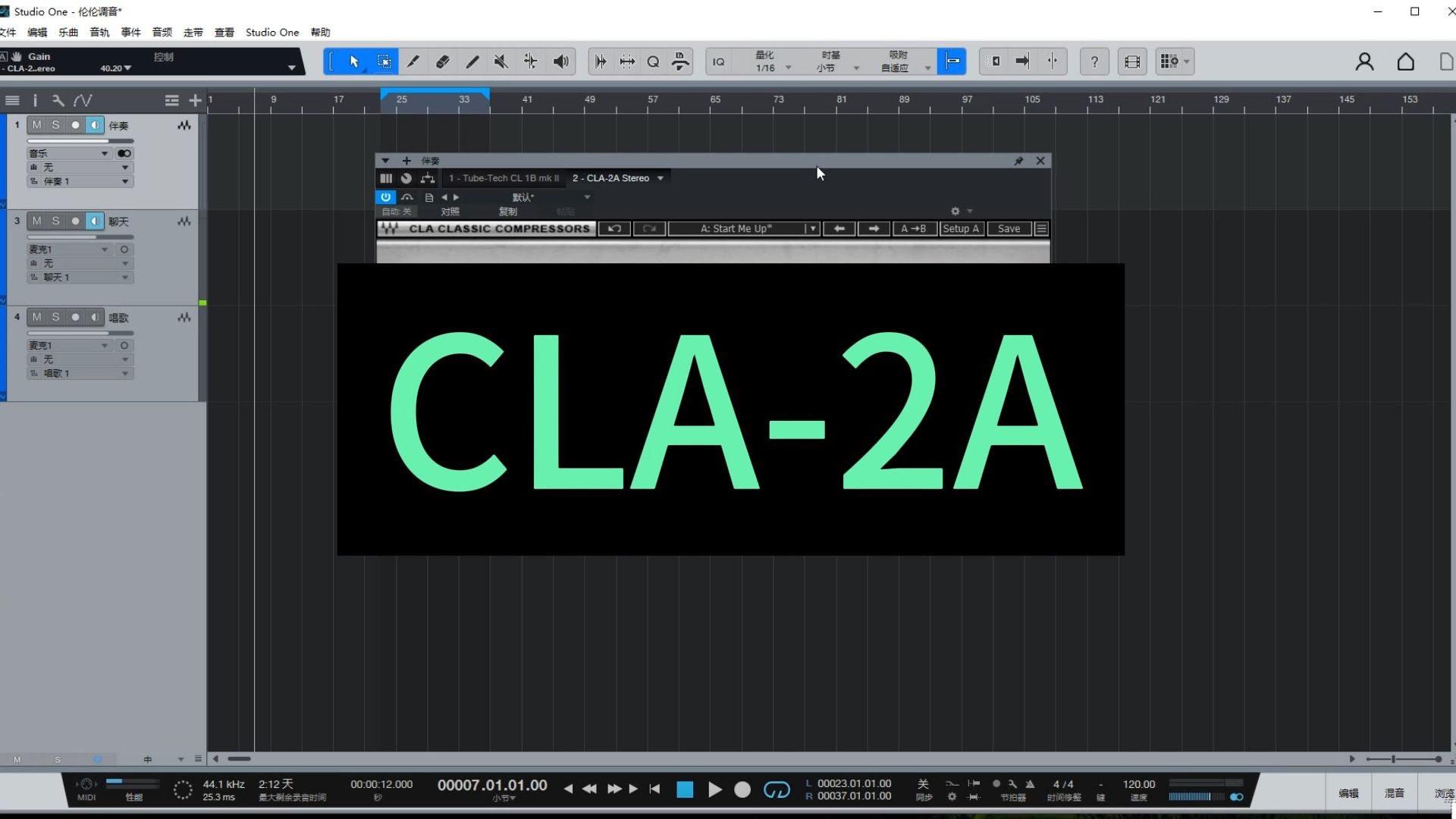
Task: Toggle Mute on the 伴奏 track
Action: coord(37,125)
